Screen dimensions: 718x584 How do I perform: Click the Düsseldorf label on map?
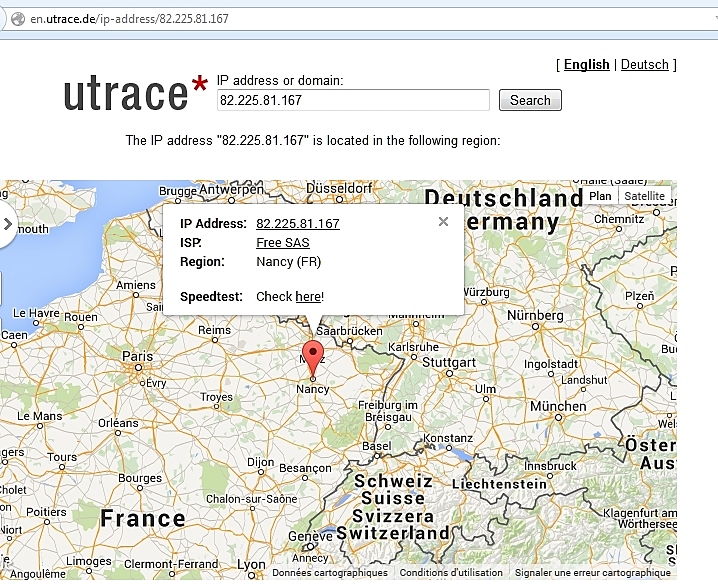(x=339, y=188)
